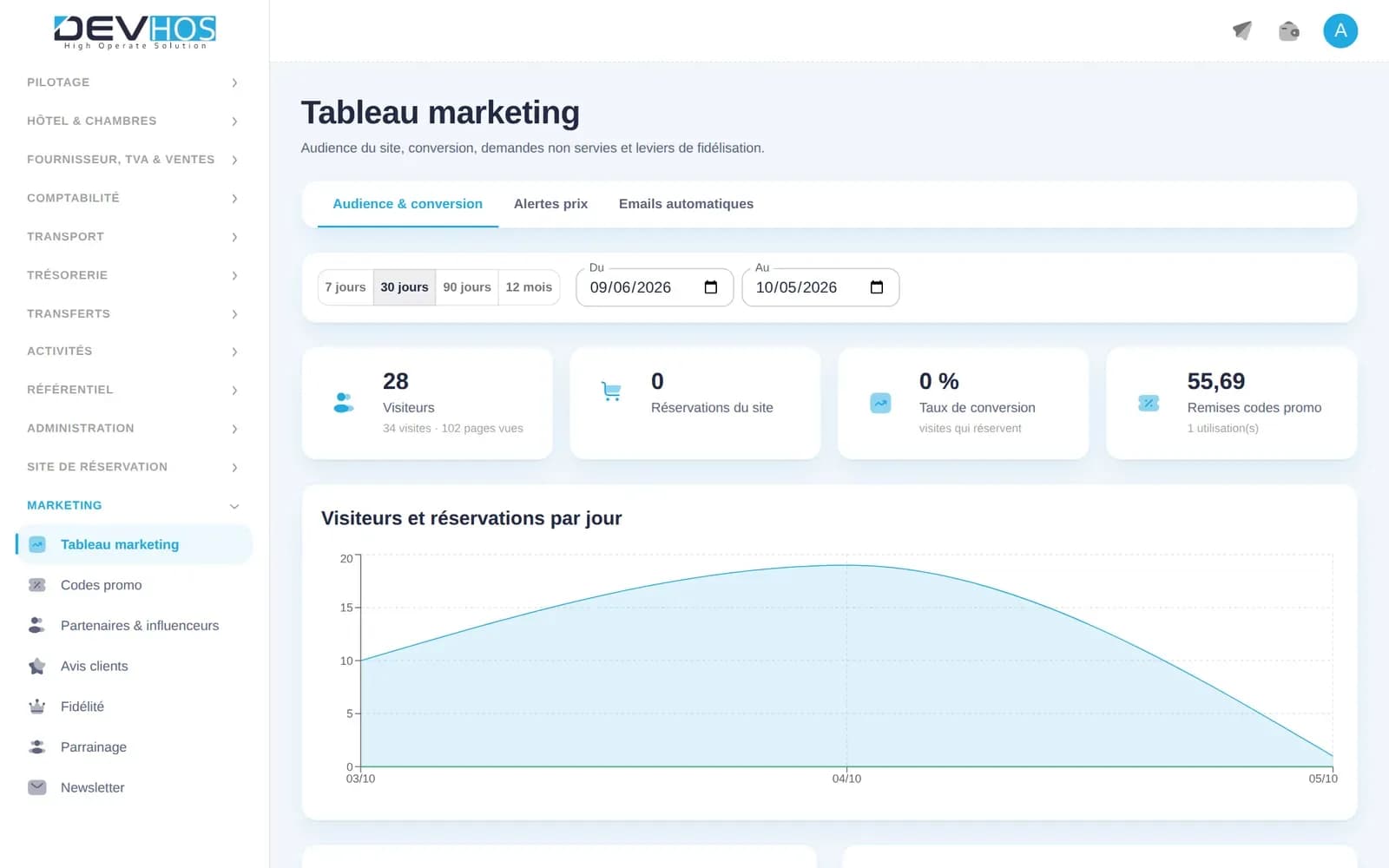Click the Tableau marketing sidebar icon
The width and height of the screenshot is (1389, 868).
point(37,544)
